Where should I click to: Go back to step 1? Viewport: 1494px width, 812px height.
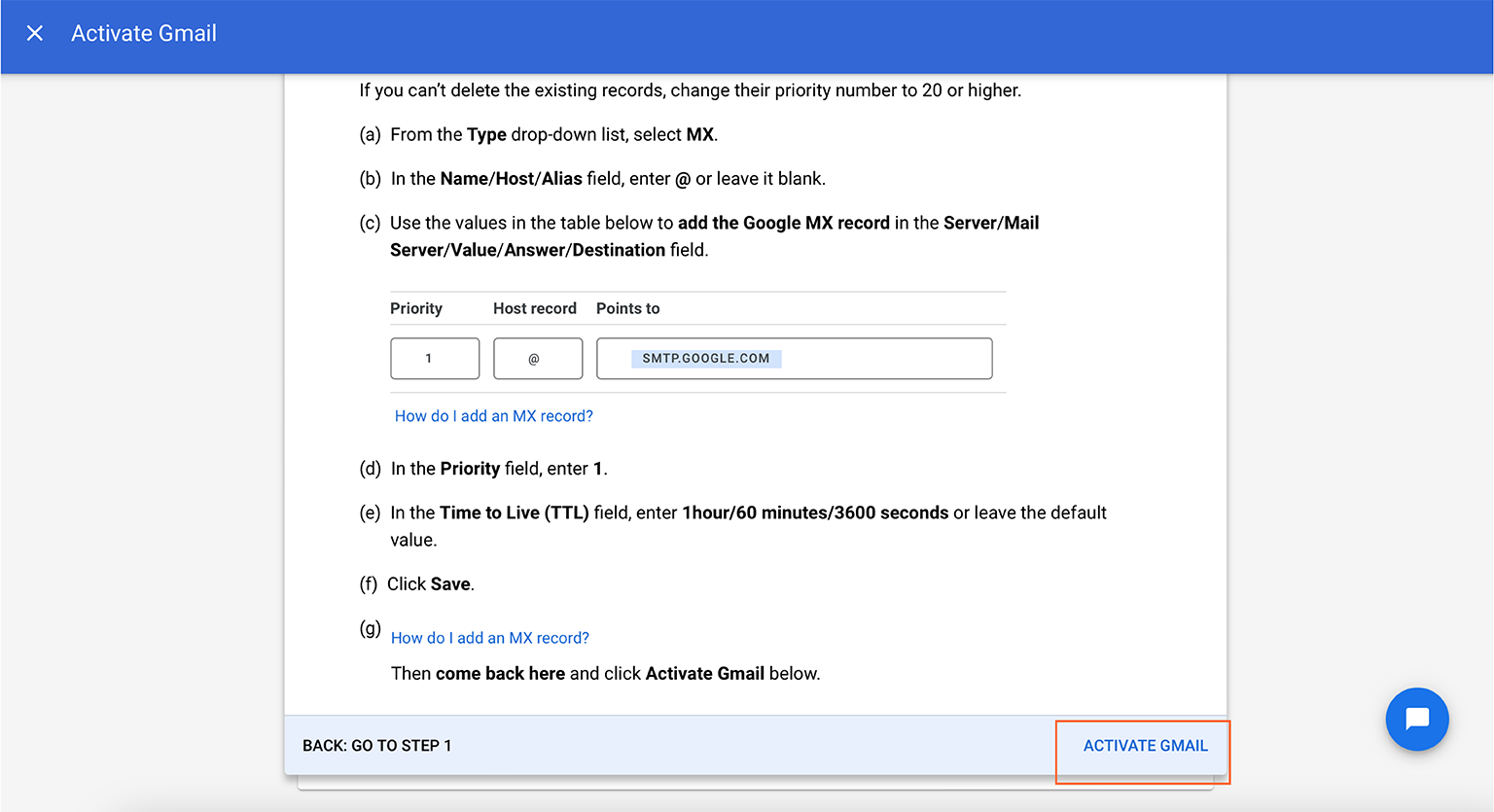376,746
